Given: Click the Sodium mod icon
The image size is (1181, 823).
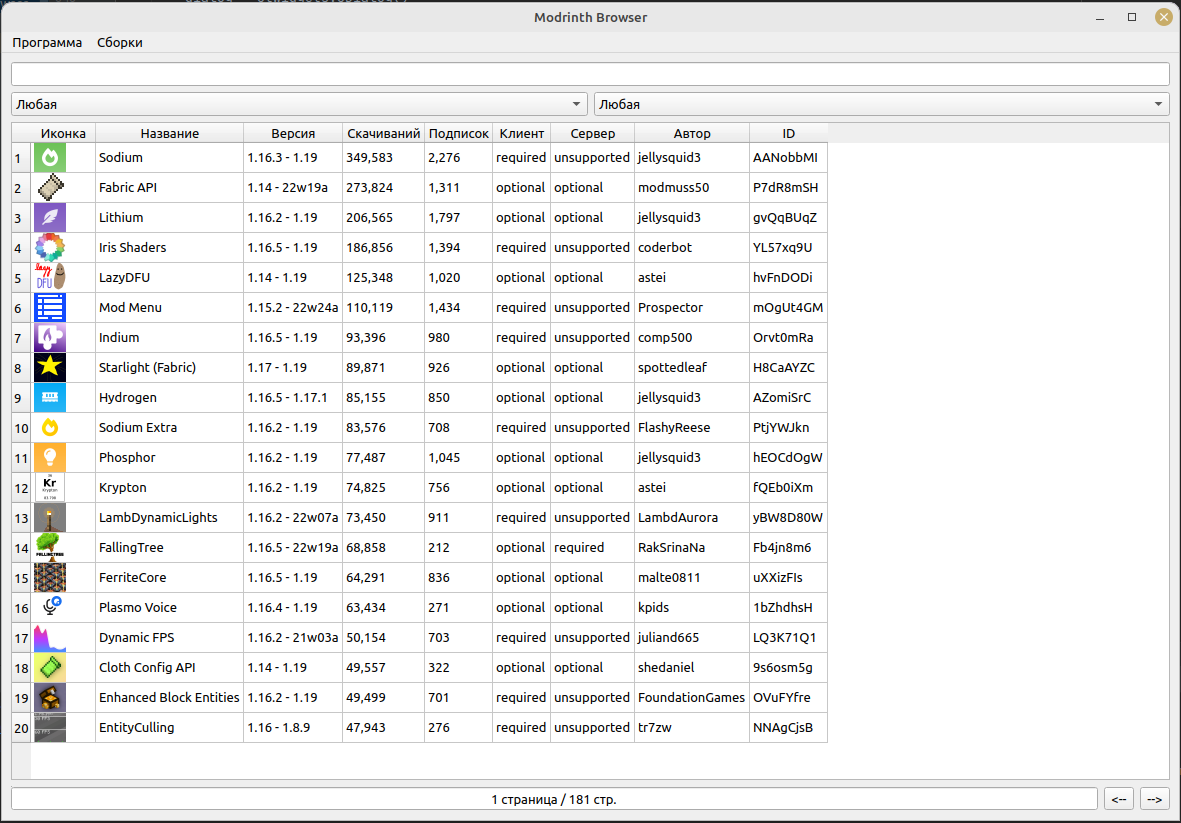Looking at the screenshot, I should pyautogui.click(x=50, y=158).
